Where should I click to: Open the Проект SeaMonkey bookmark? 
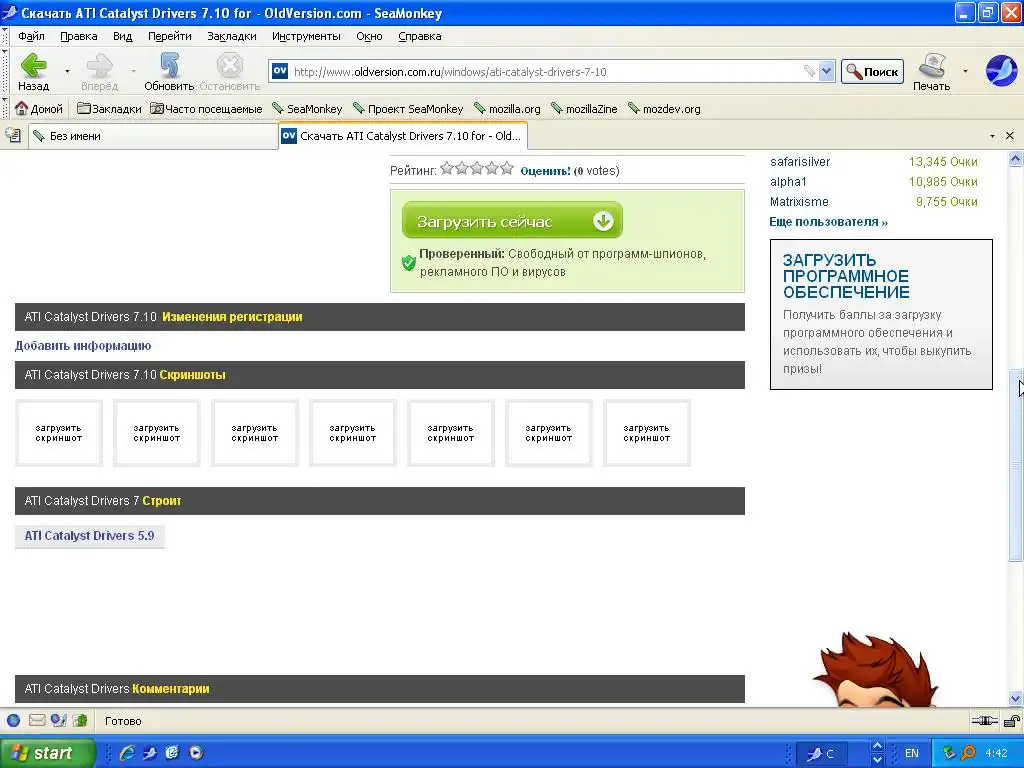click(408, 108)
